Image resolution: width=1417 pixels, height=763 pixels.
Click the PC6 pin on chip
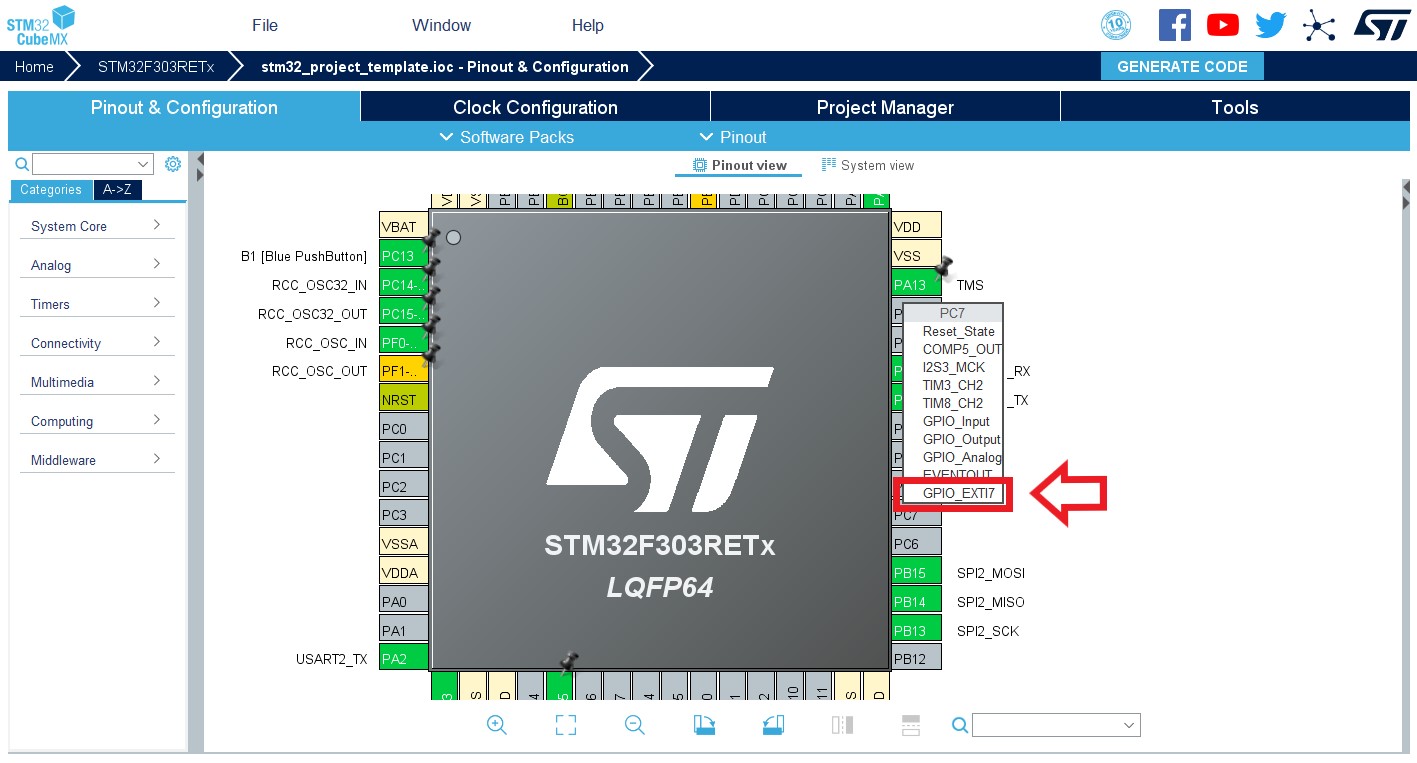(x=916, y=544)
